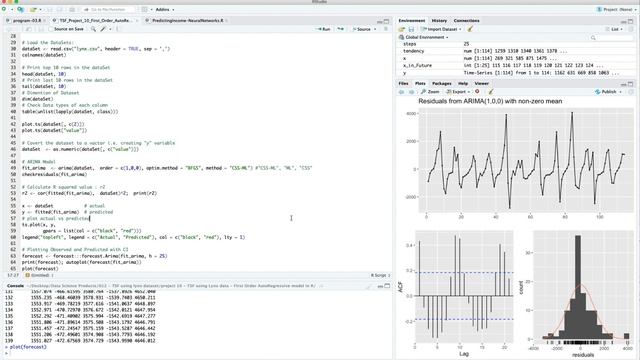Screen dimensions: 640x360
Task: Click code line 50 checkresiduals(fit_arima)
Action: pos(54,174)
